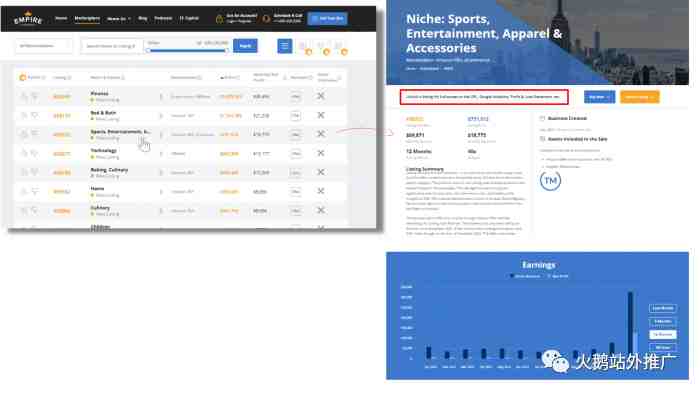Image resolution: width=700 pixels, height=394 pixels.
Task: Toggle the Gross Revenue legend in Earnings chart
Action: coord(525,276)
